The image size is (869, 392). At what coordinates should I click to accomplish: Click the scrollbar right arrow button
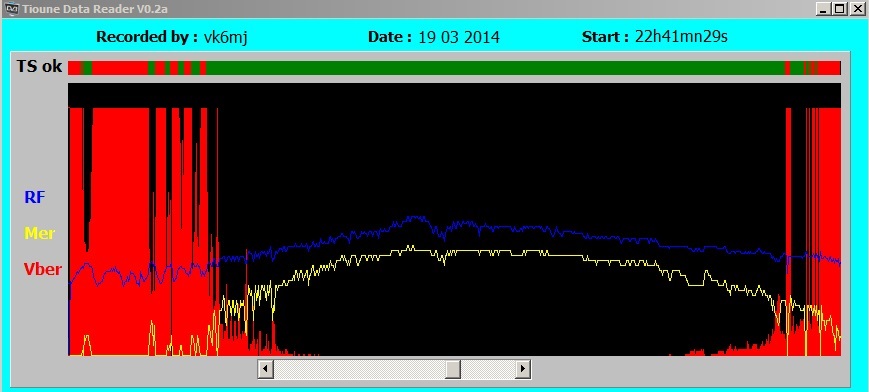pyautogui.click(x=523, y=369)
